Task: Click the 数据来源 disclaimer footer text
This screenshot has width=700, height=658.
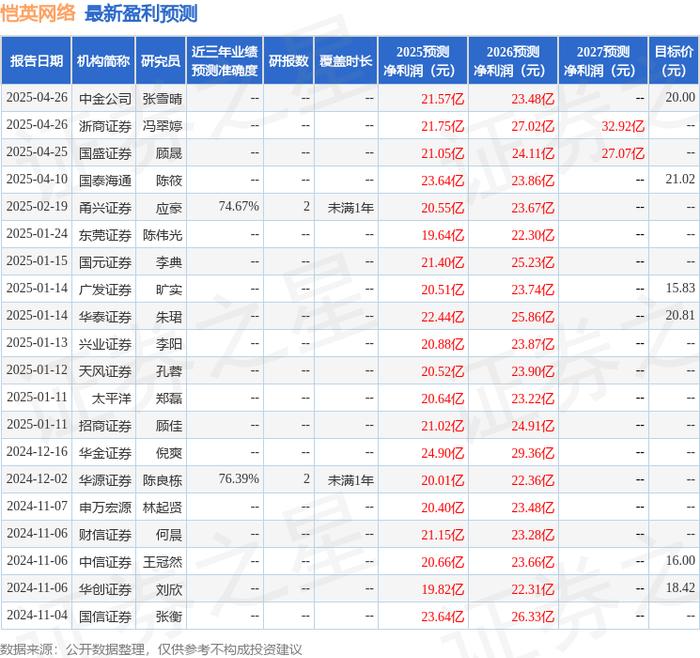Action: [151, 649]
